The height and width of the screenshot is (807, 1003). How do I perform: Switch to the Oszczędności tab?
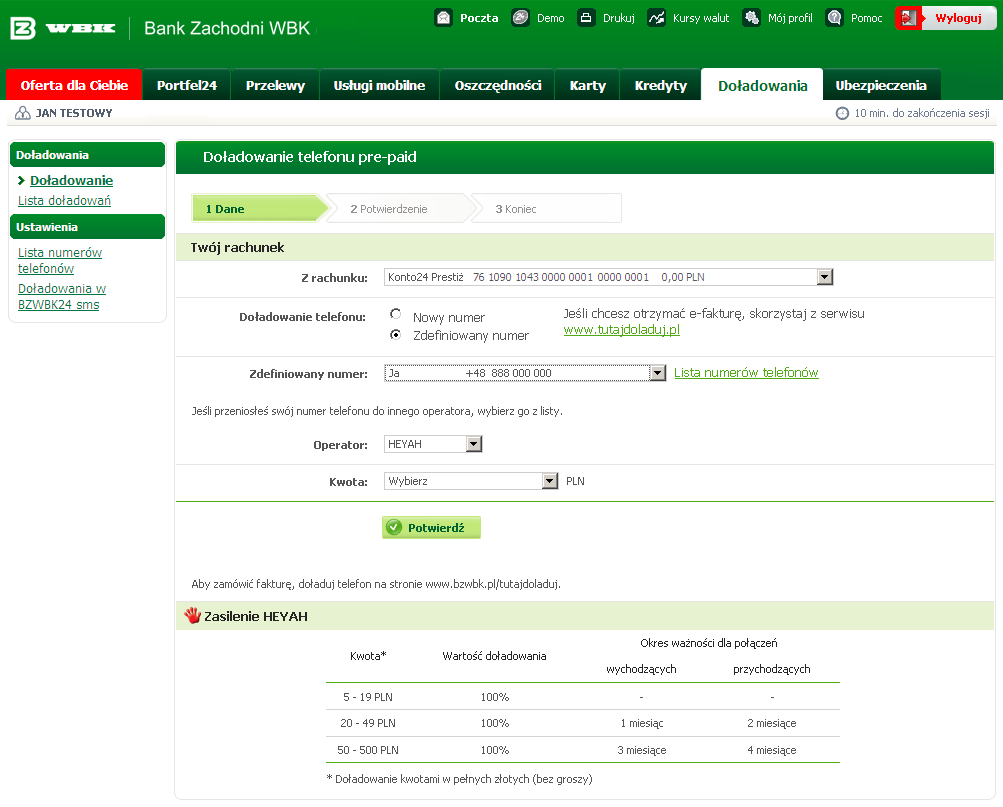pyautogui.click(x=498, y=85)
